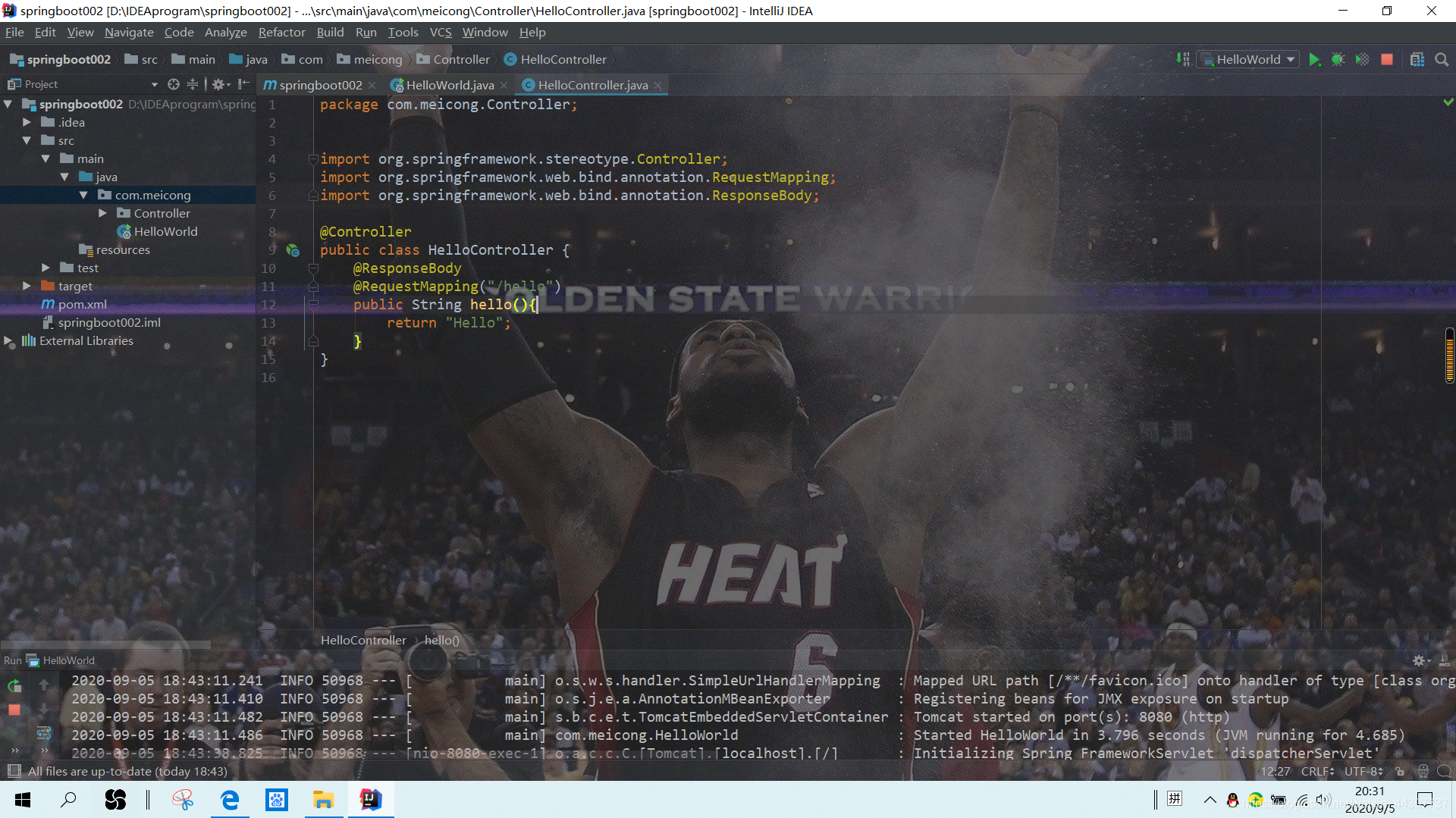
Task: Click the down-stack-trace arrow in Run panel
Action: [x=44, y=709]
